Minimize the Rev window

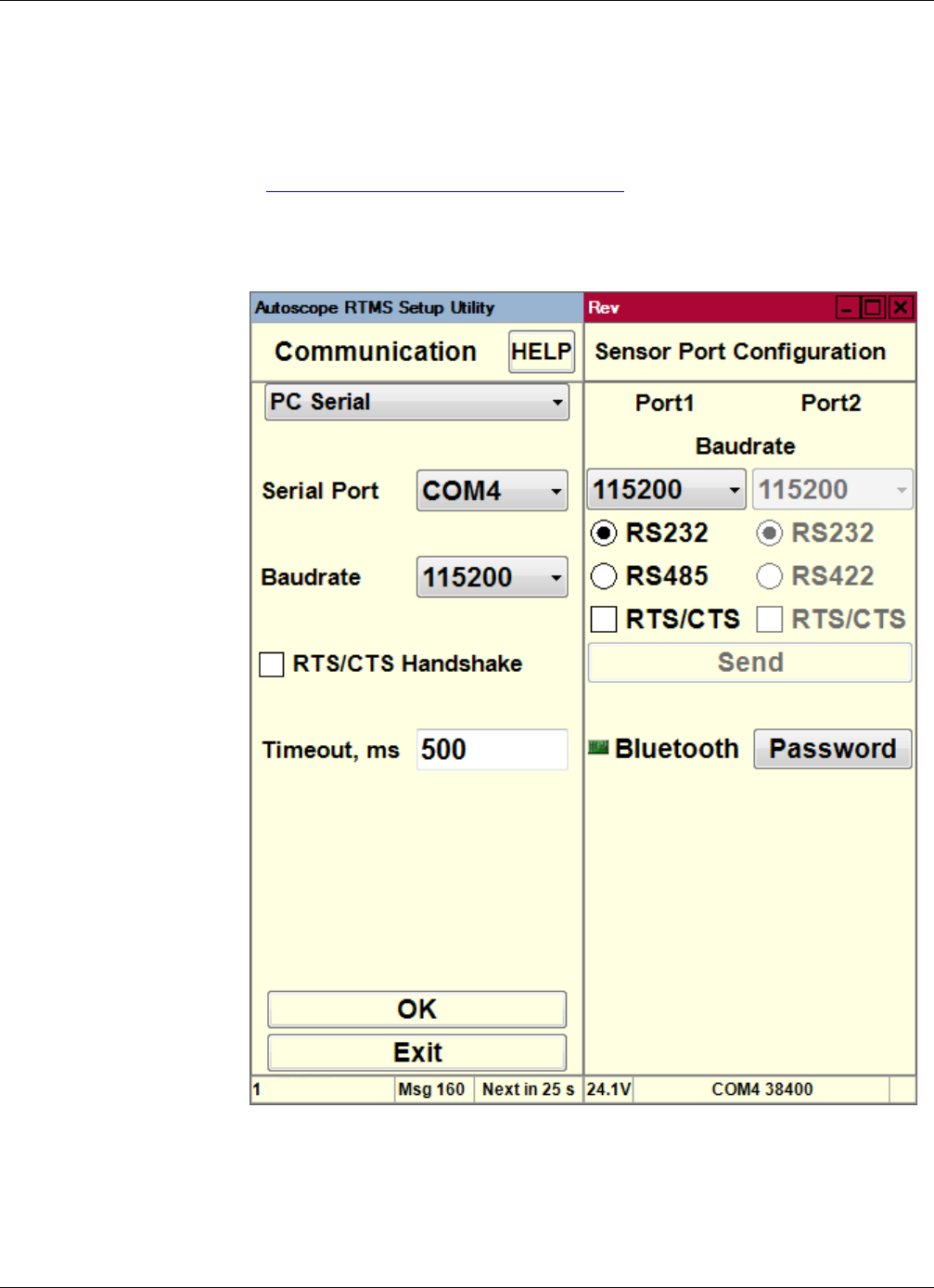[848, 307]
